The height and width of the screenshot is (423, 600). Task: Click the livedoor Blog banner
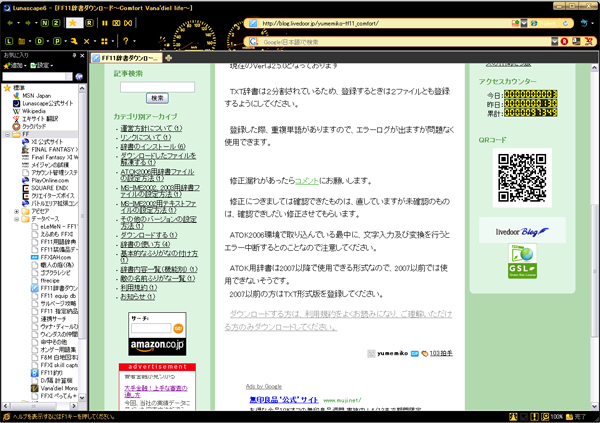tap(522, 230)
